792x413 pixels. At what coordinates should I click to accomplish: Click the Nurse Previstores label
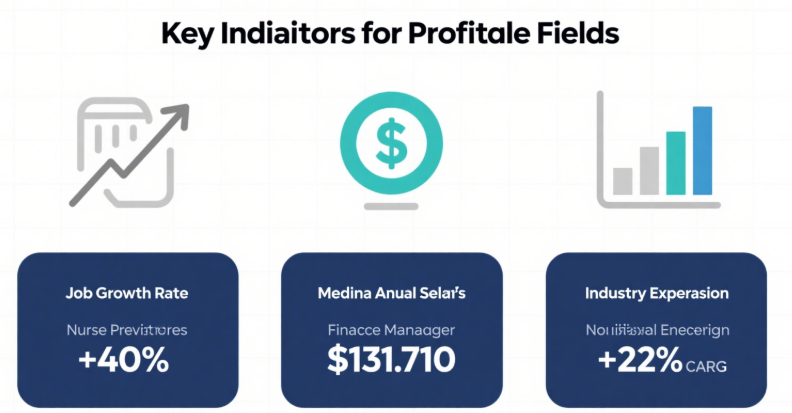[127, 329]
